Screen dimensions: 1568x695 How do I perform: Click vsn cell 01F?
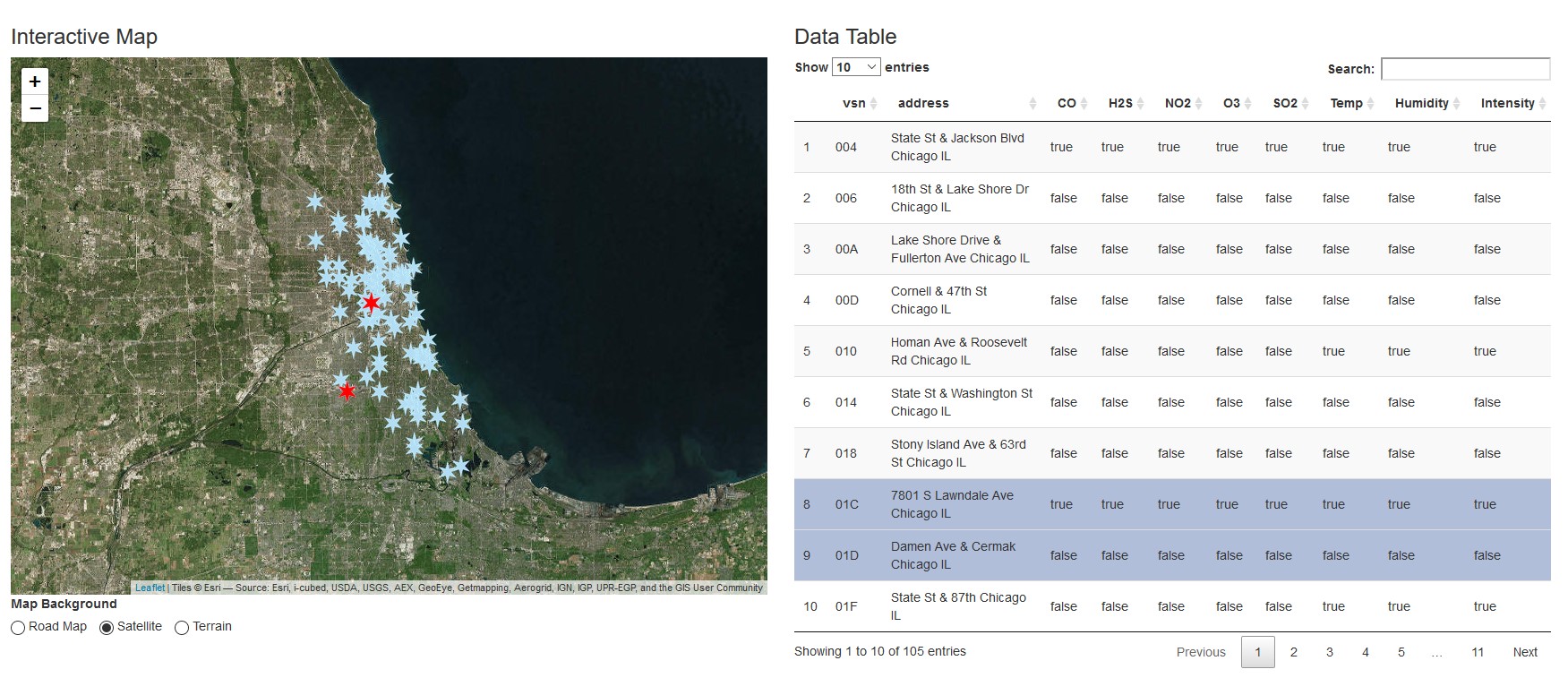846,606
